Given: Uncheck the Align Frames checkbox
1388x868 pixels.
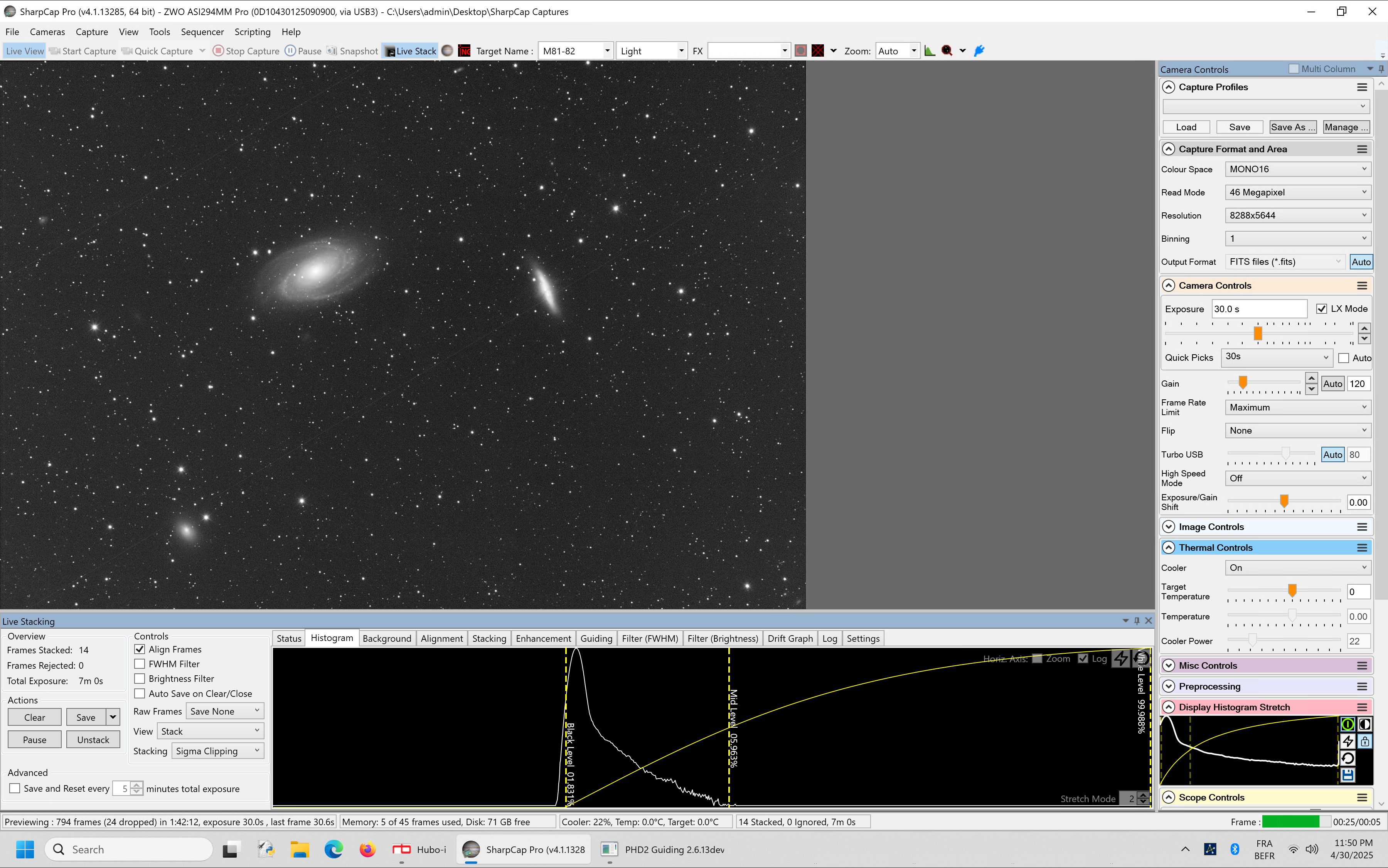Looking at the screenshot, I should tap(140, 649).
